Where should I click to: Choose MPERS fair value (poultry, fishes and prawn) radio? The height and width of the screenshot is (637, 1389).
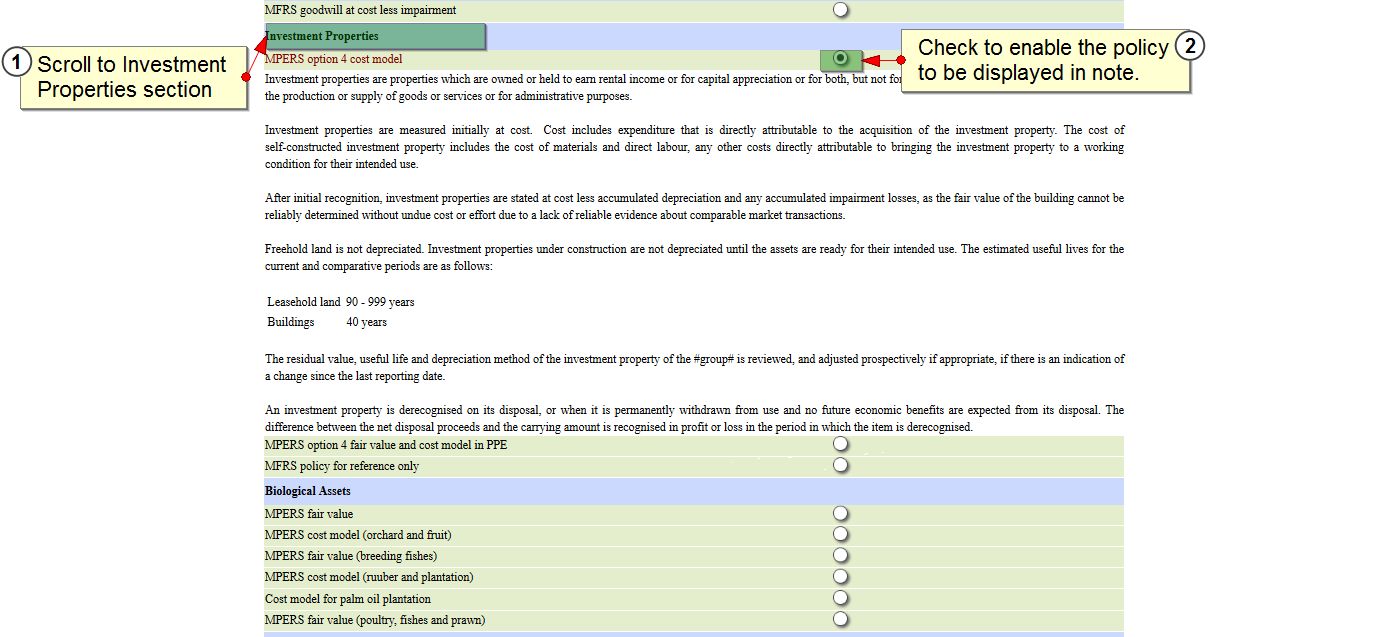click(x=840, y=619)
